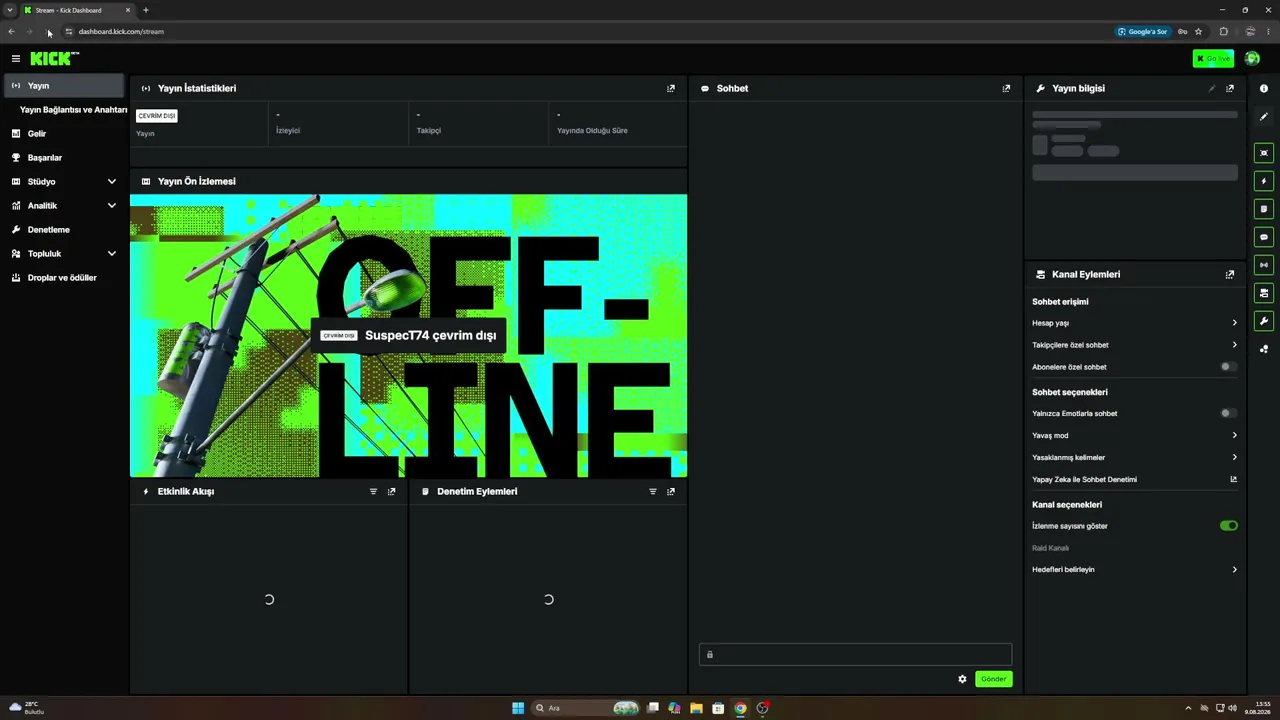
Task: Edit Yayın bilgisi using the pencil in its header
Action: [x=1212, y=88]
